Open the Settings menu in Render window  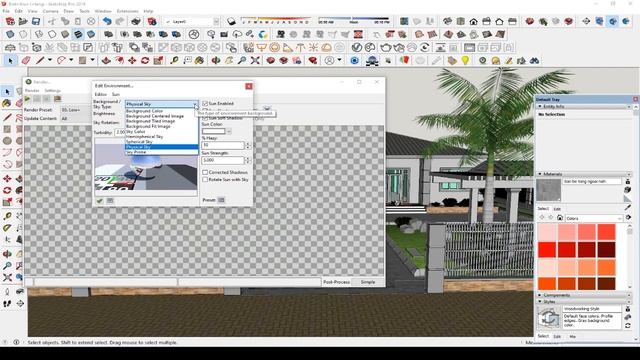pos(53,91)
